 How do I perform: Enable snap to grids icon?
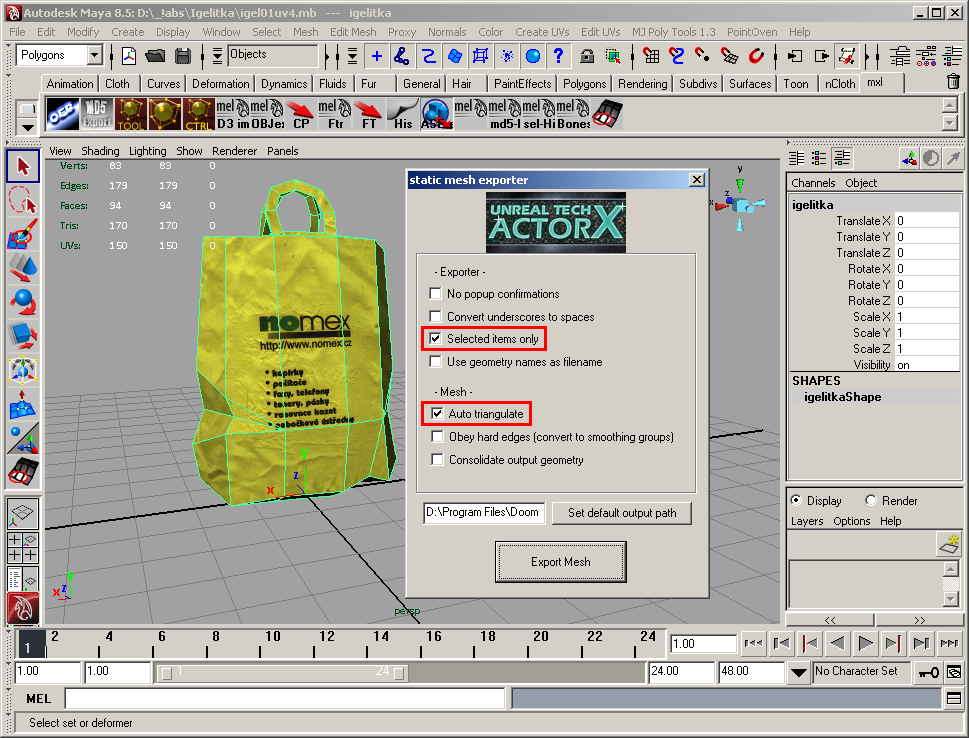[651, 56]
